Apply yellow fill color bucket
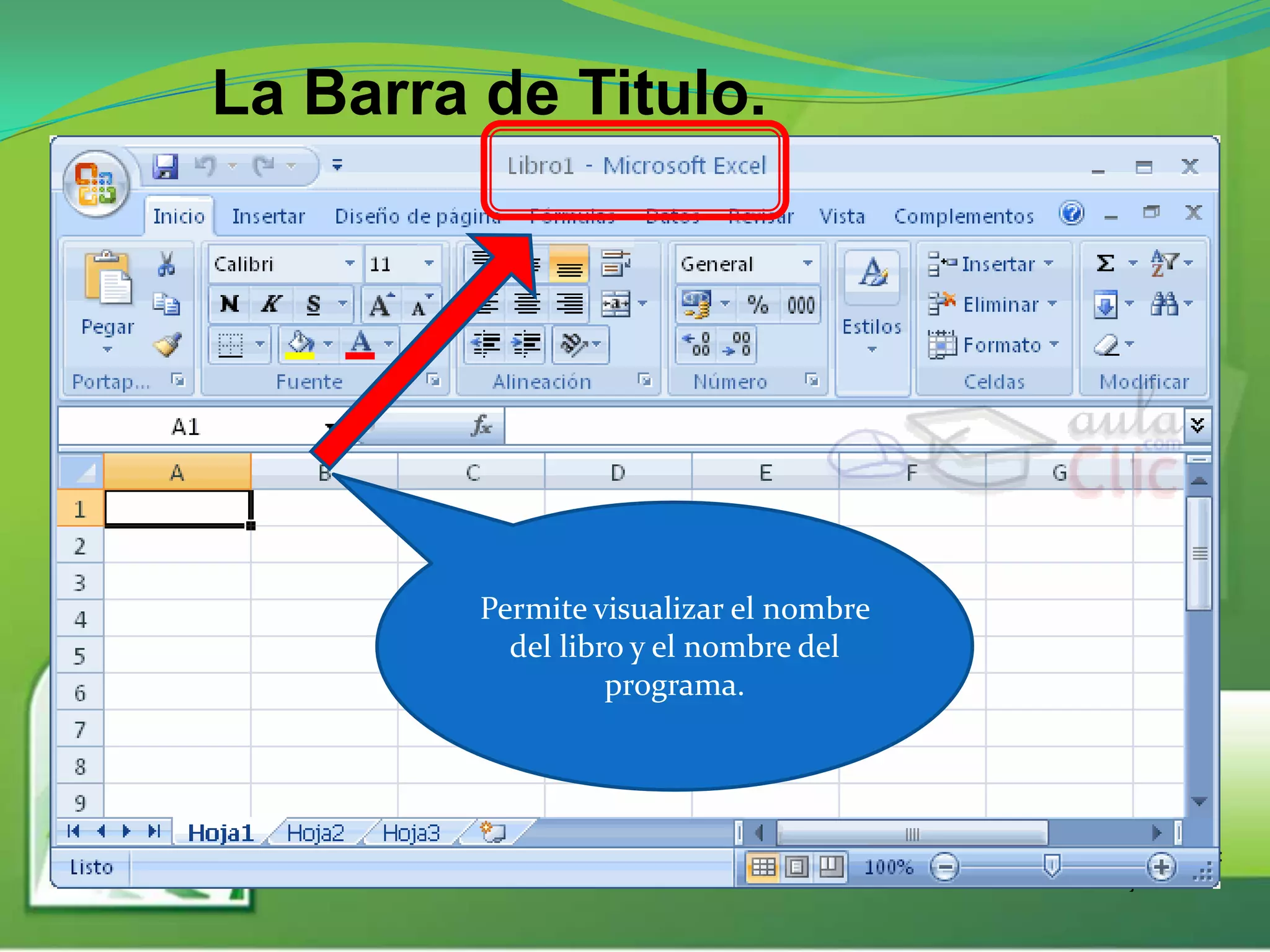 coord(300,345)
